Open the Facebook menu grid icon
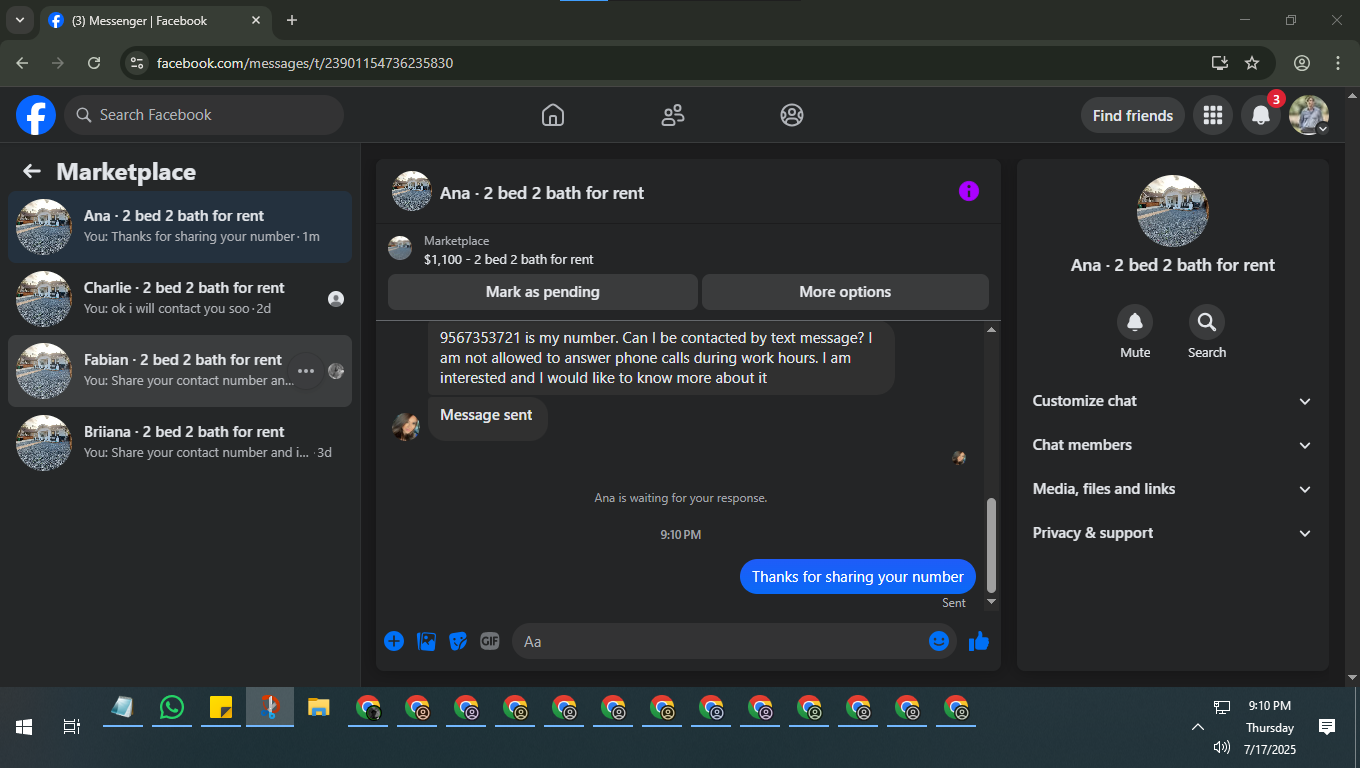 click(x=1213, y=115)
